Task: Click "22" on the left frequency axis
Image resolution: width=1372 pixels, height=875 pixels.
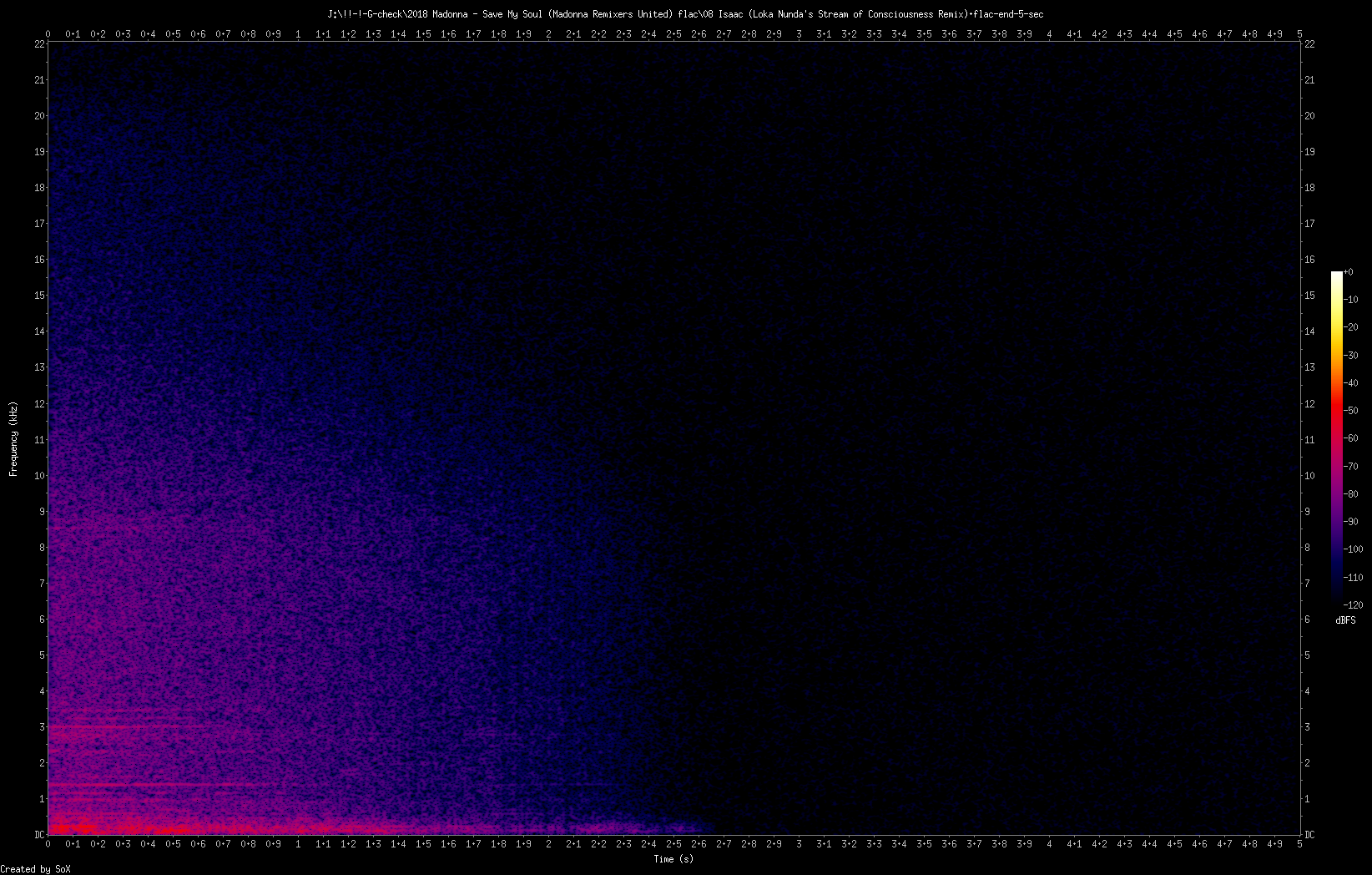Action: pos(39,44)
